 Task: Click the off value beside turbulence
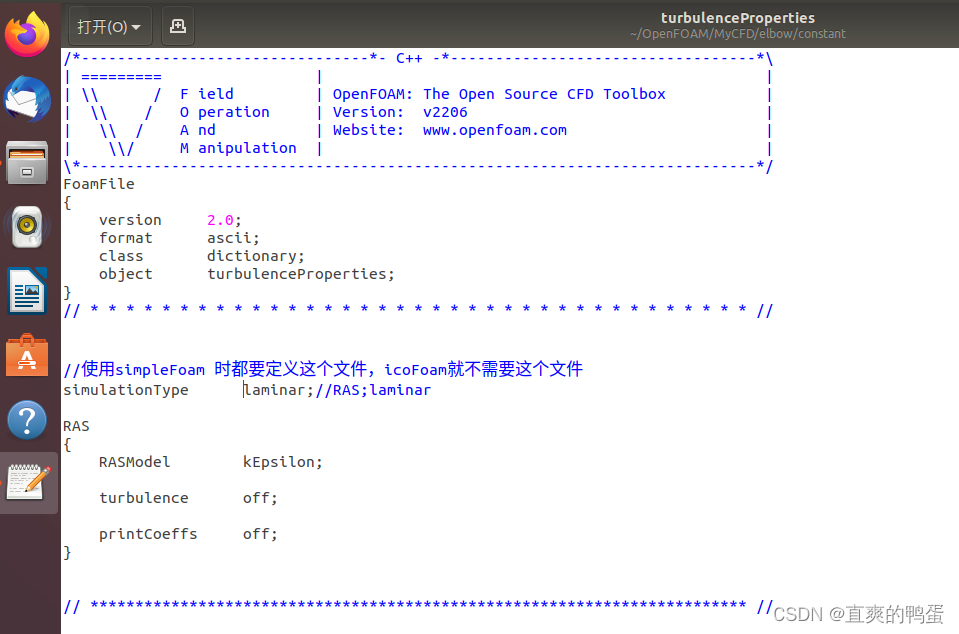pyautogui.click(x=259, y=497)
